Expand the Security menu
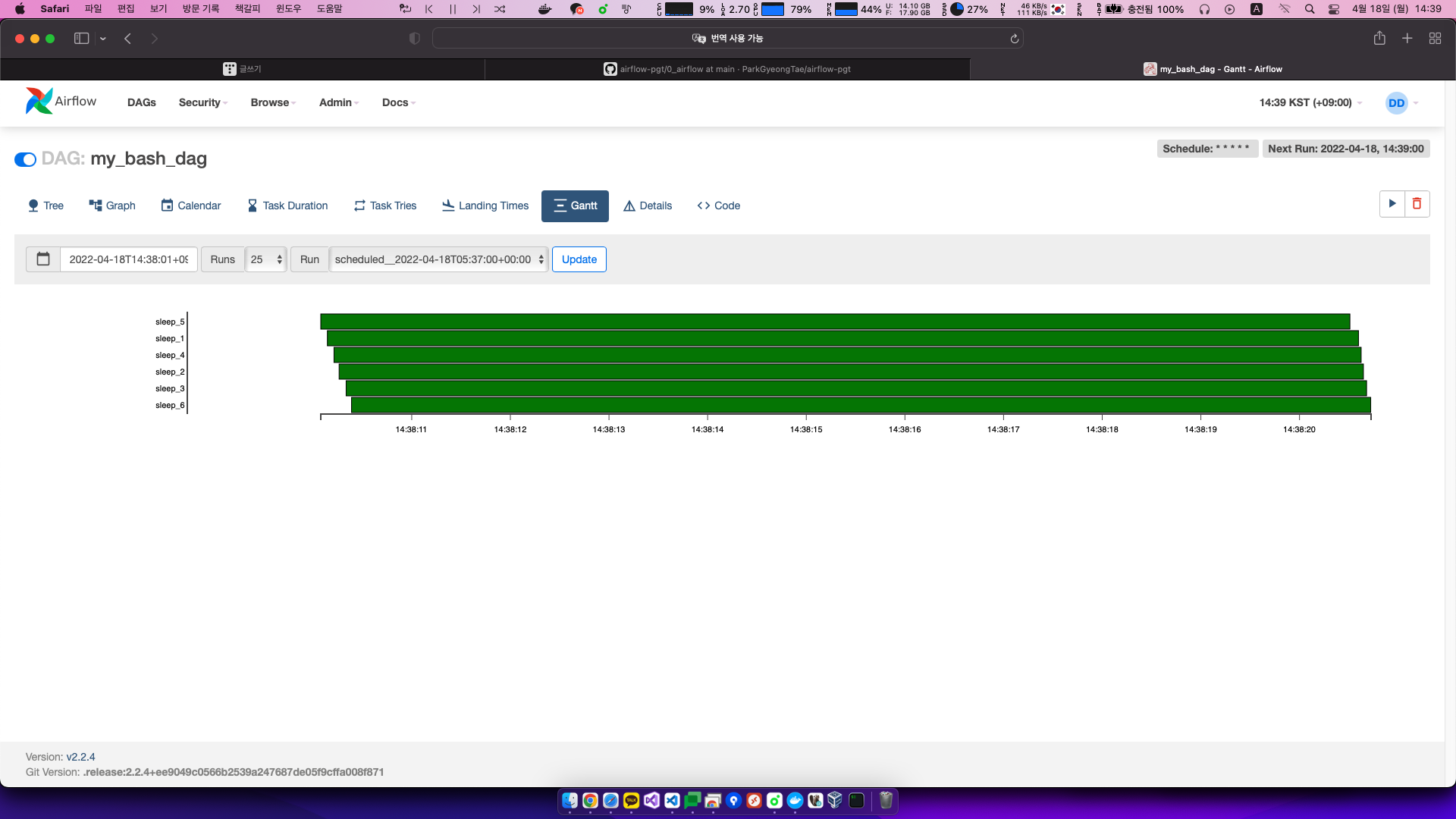 click(202, 102)
